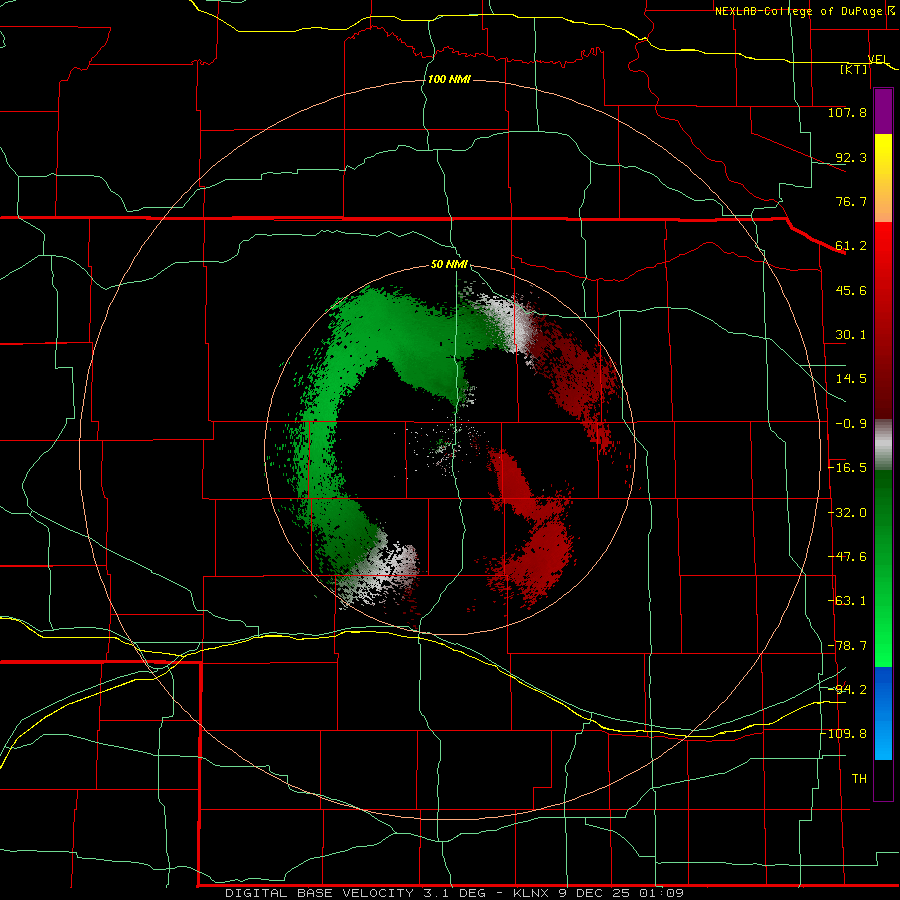Pick the blue segment of the color bar
Viewport: 900px width, 900px height.
click(x=883, y=713)
